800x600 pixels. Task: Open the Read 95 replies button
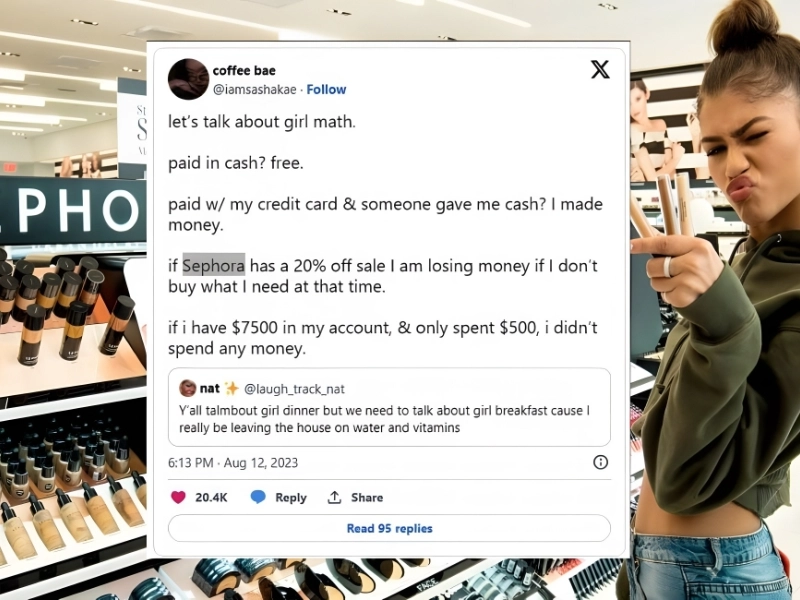(x=389, y=528)
